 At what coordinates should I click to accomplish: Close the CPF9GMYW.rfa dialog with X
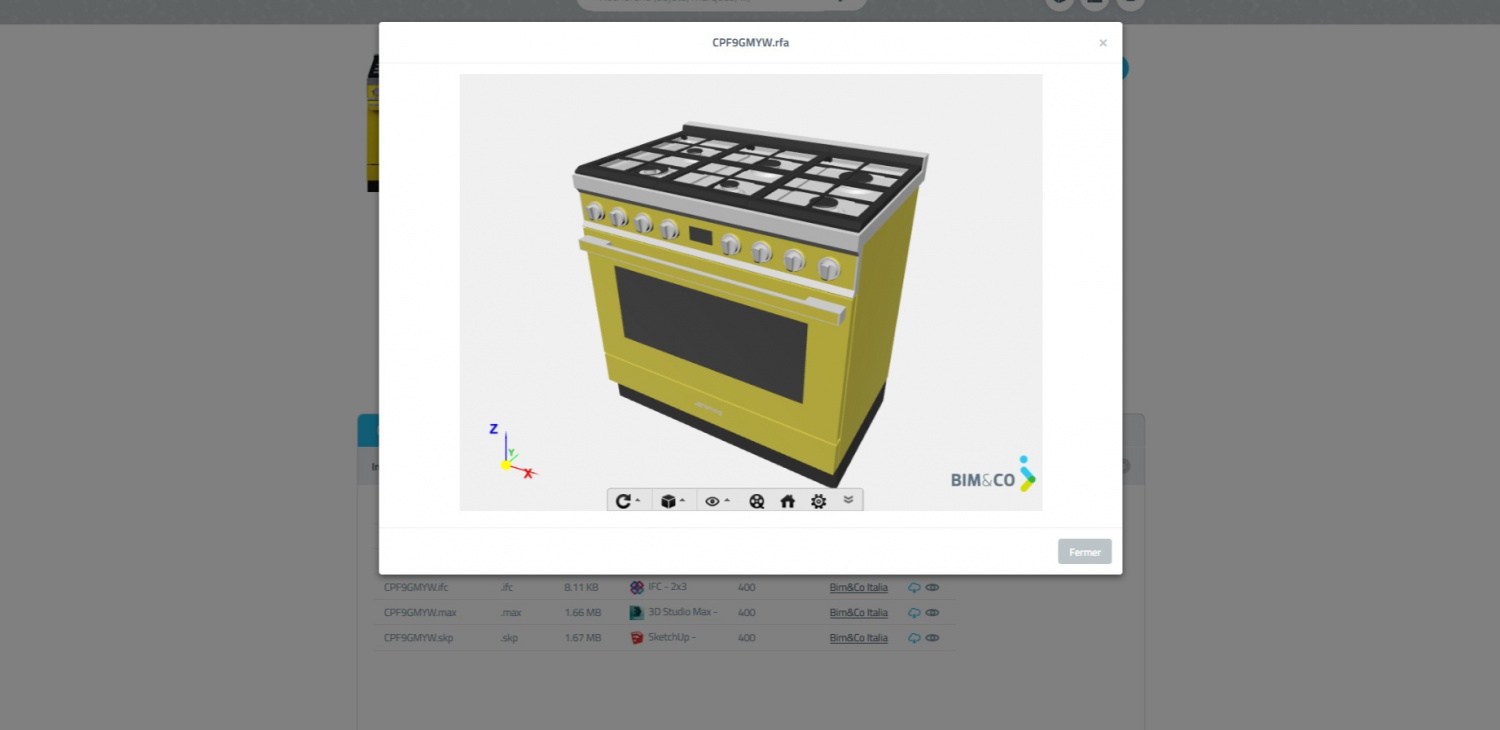pos(1103,43)
